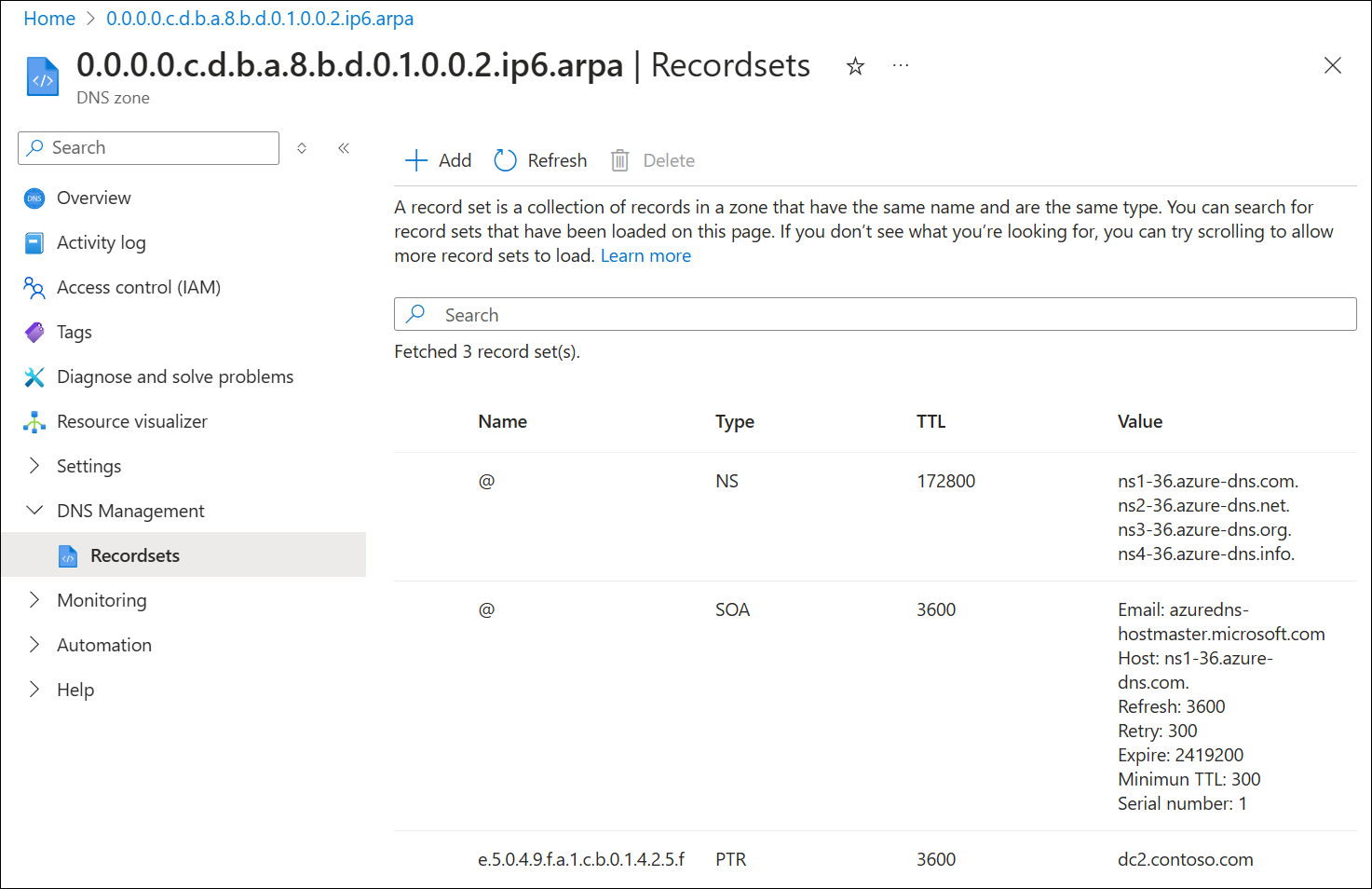The width and height of the screenshot is (1372, 889).
Task: Collapse the DNS Management section
Action: click(34, 510)
